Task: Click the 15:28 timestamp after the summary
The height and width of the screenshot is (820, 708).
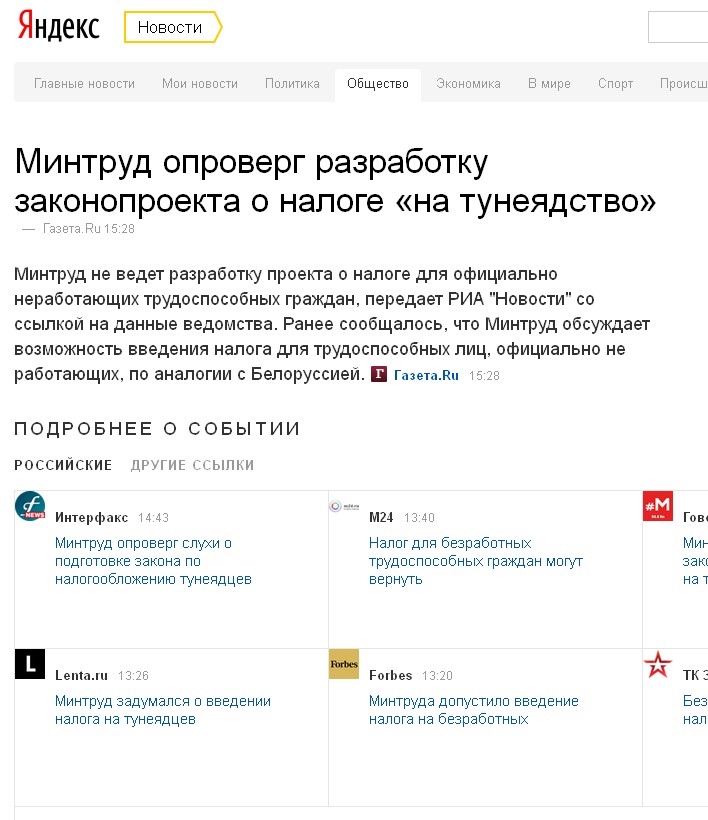Action: click(484, 375)
